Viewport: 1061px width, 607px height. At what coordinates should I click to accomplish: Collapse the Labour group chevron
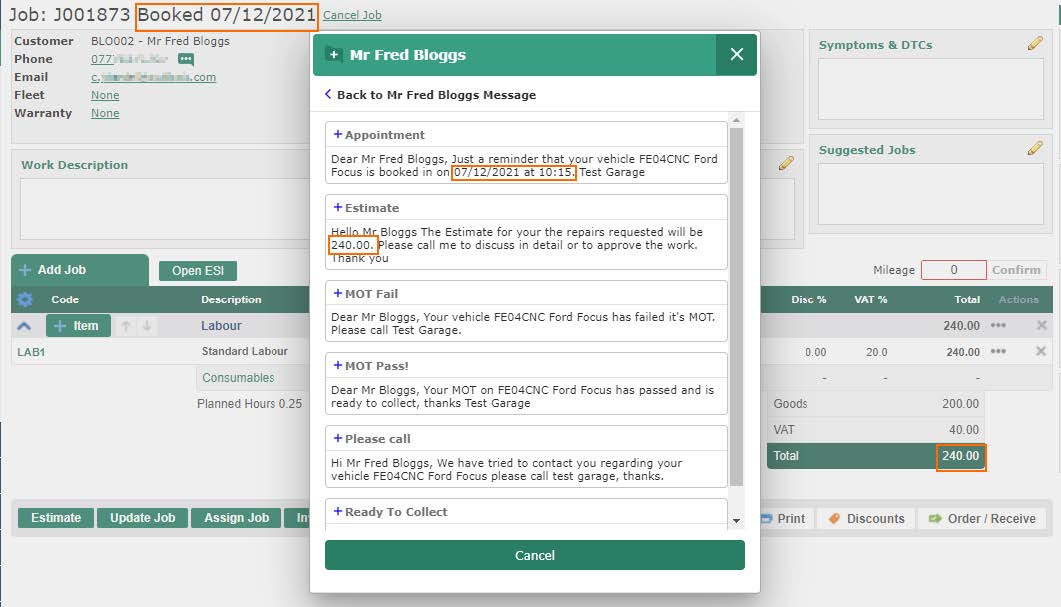[x=25, y=326]
